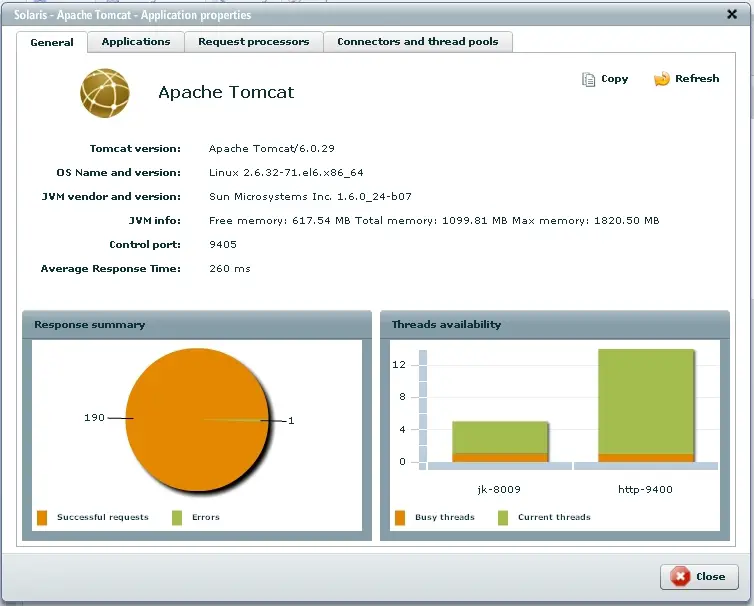Click the Threads availability panel header
754x606 pixels.
tap(555, 325)
